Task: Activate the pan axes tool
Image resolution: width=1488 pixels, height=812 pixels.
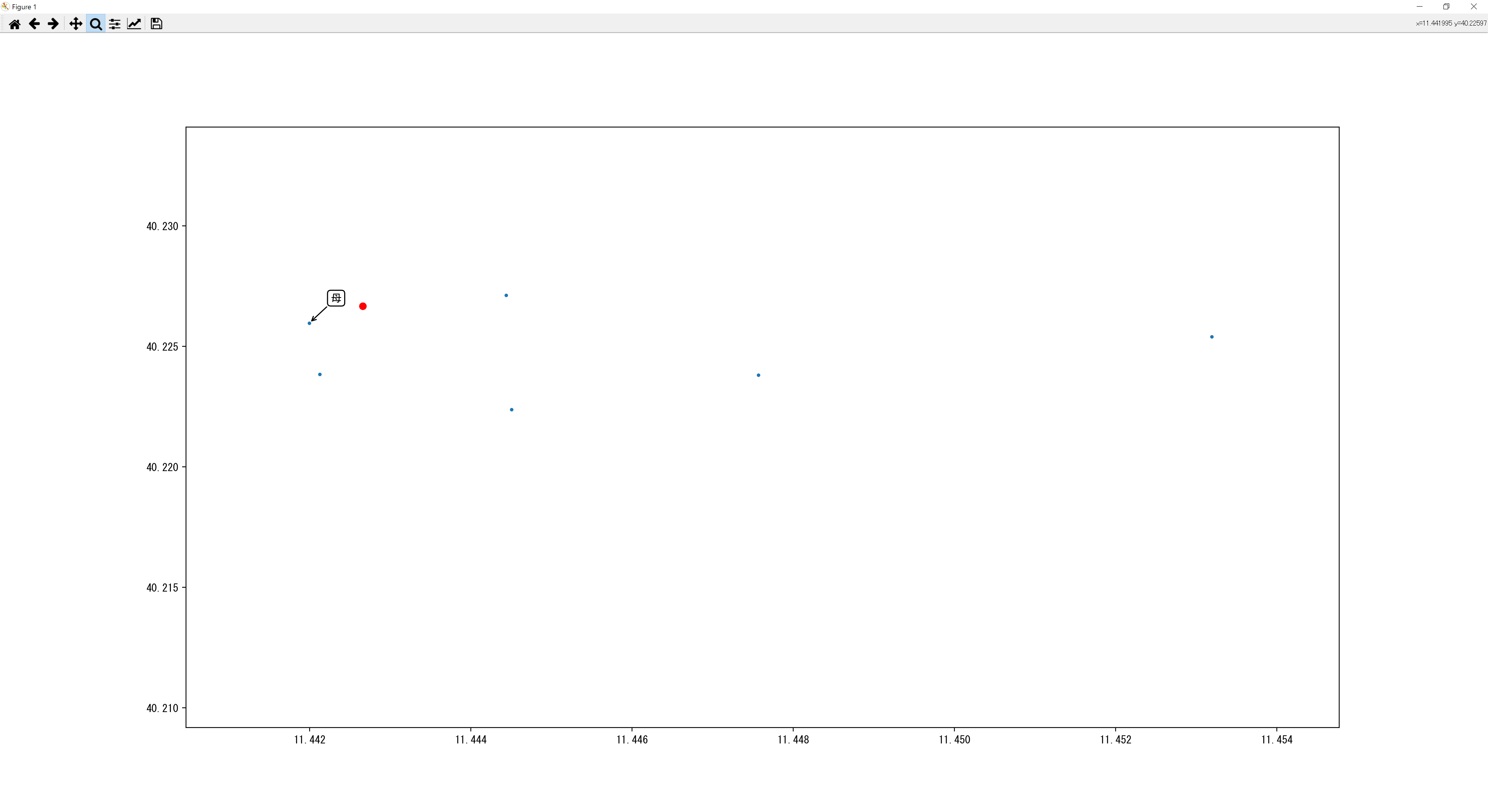Action: pyautogui.click(x=76, y=24)
